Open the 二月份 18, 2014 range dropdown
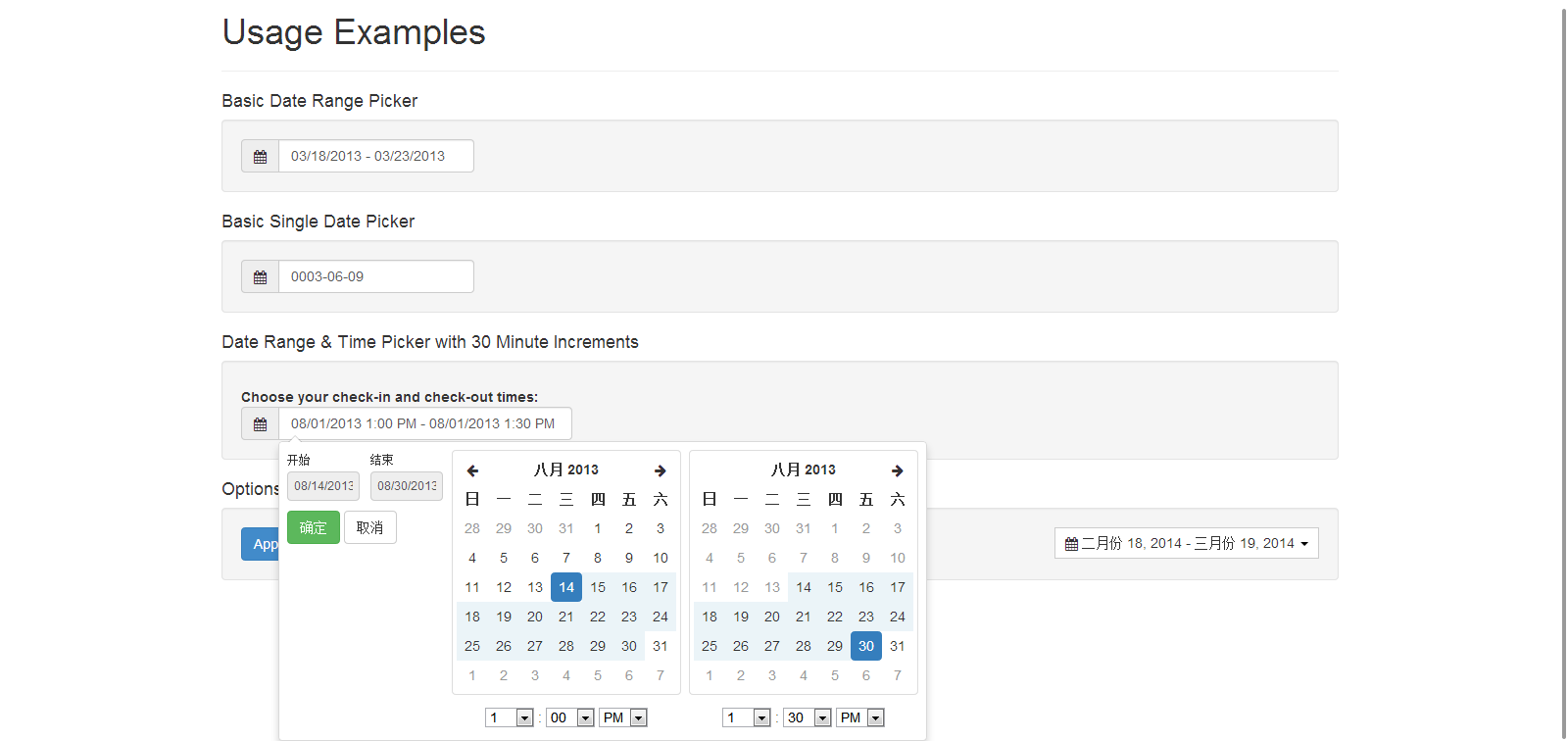The height and width of the screenshot is (741, 1568). 1187,543
